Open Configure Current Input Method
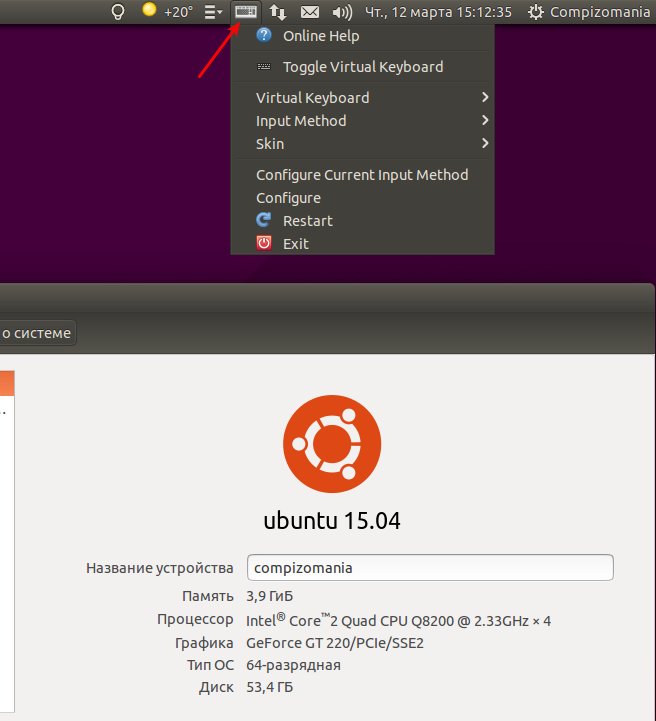The width and height of the screenshot is (656, 721). (x=362, y=175)
